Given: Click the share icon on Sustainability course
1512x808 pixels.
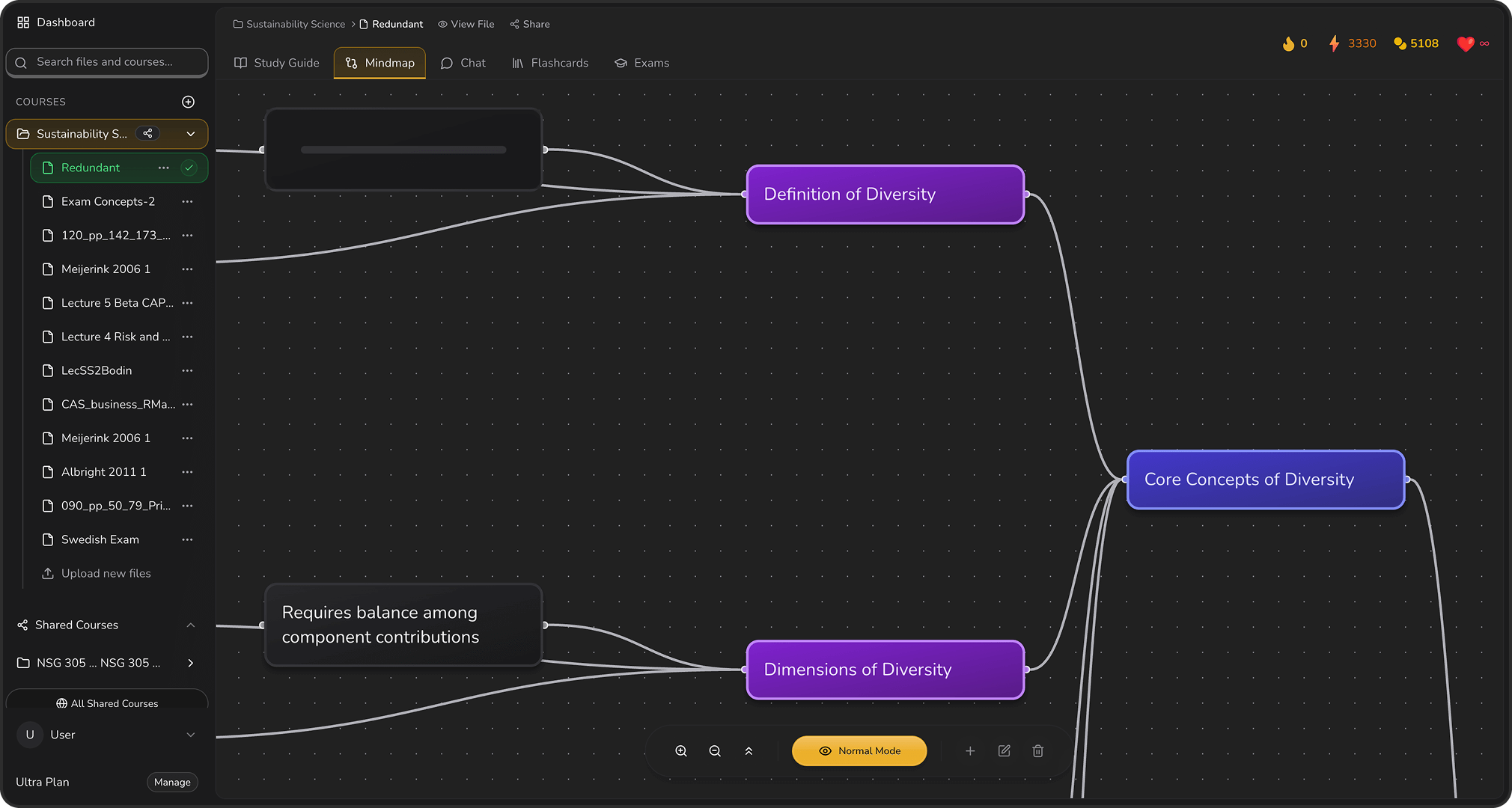Looking at the screenshot, I should (x=148, y=133).
